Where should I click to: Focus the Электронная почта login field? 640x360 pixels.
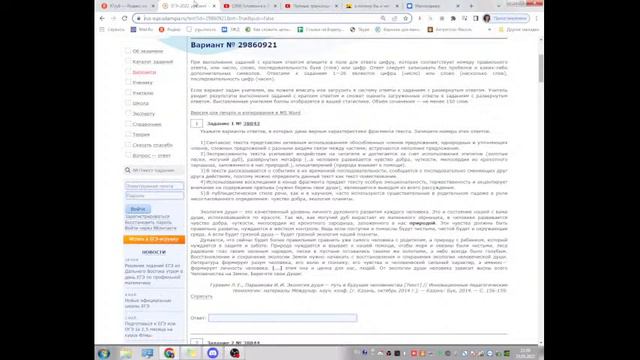point(154,186)
